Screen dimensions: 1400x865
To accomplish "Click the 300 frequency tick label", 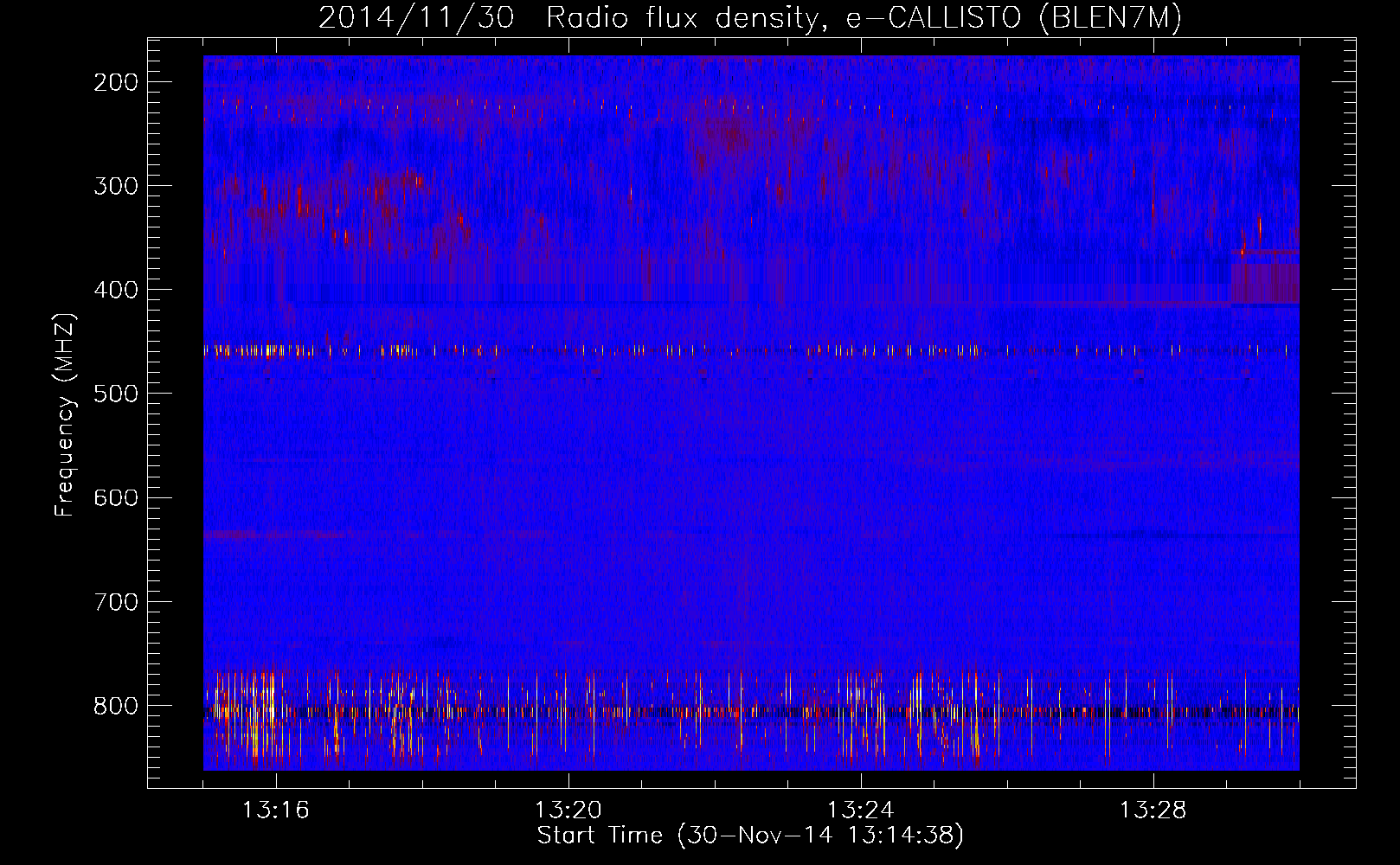I will pos(115,186).
